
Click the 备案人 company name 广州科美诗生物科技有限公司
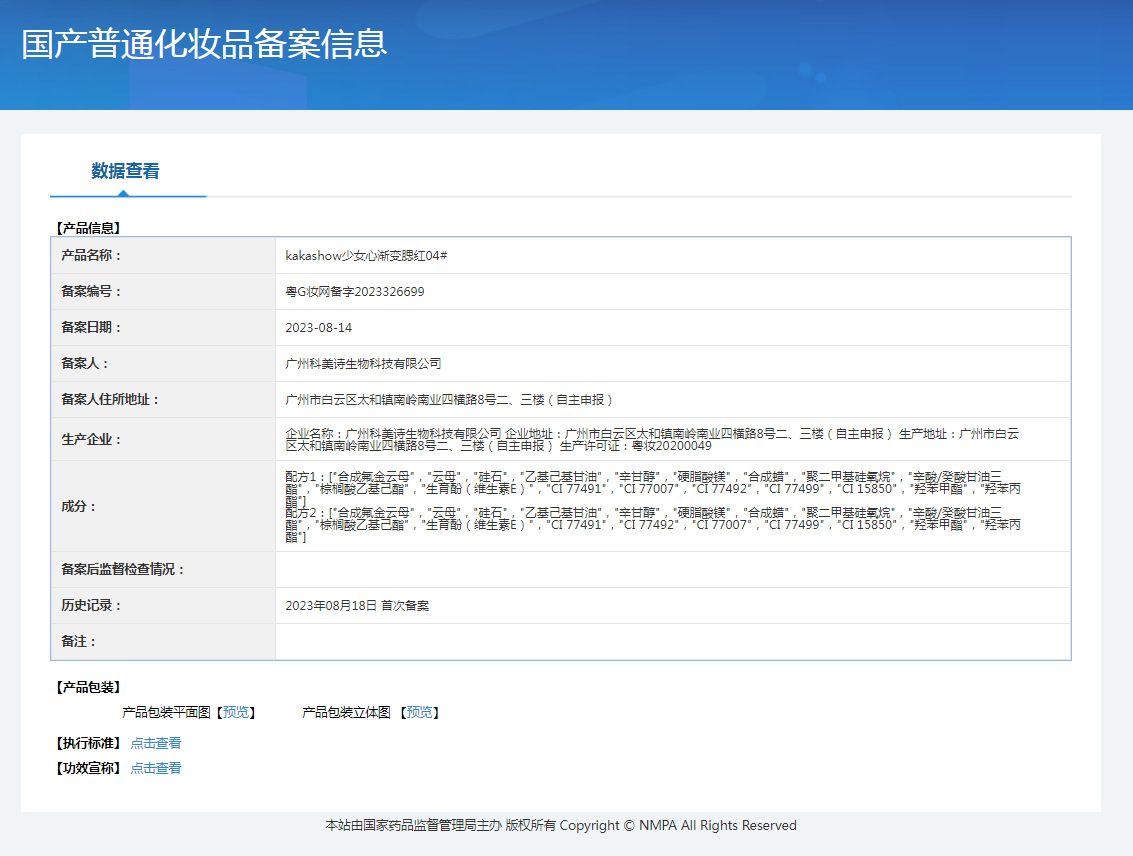pyautogui.click(x=363, y=364)
